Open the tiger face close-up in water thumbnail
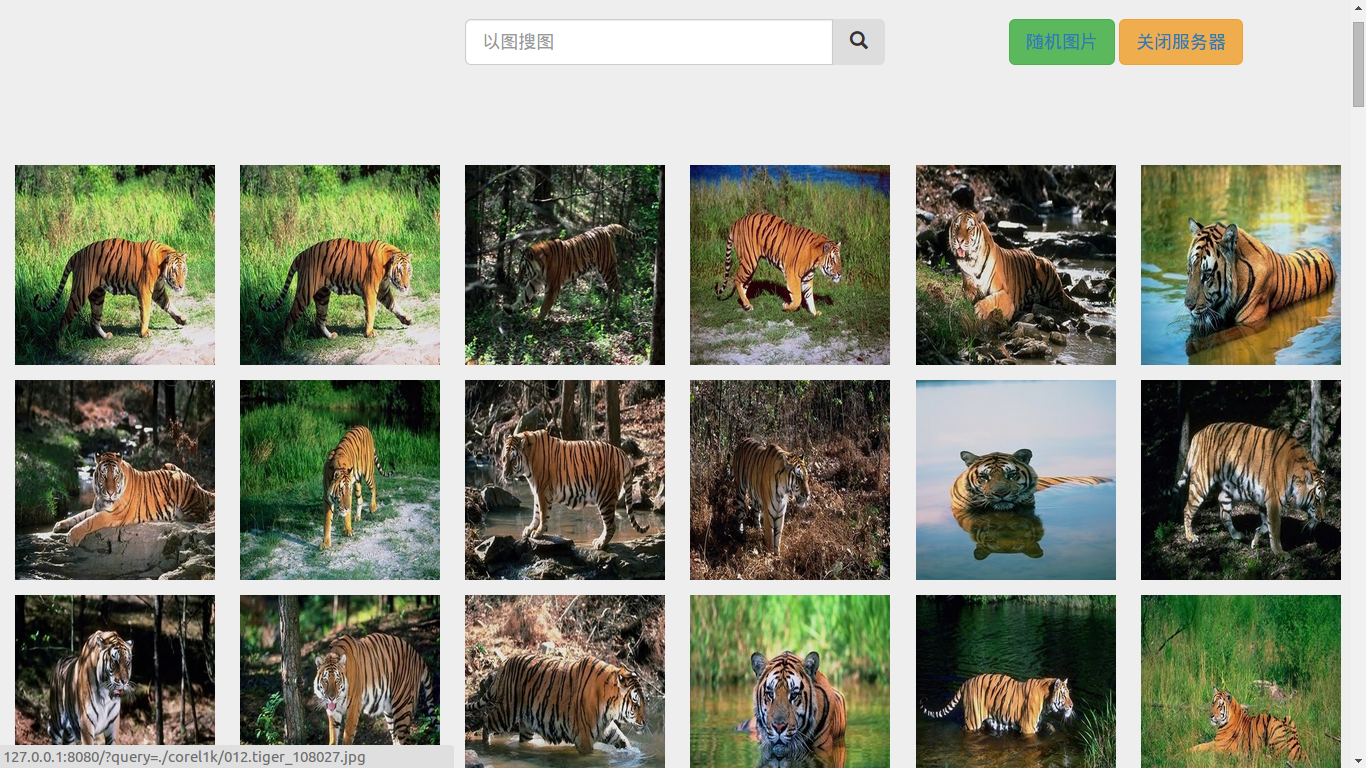 [x=789, y=681]
